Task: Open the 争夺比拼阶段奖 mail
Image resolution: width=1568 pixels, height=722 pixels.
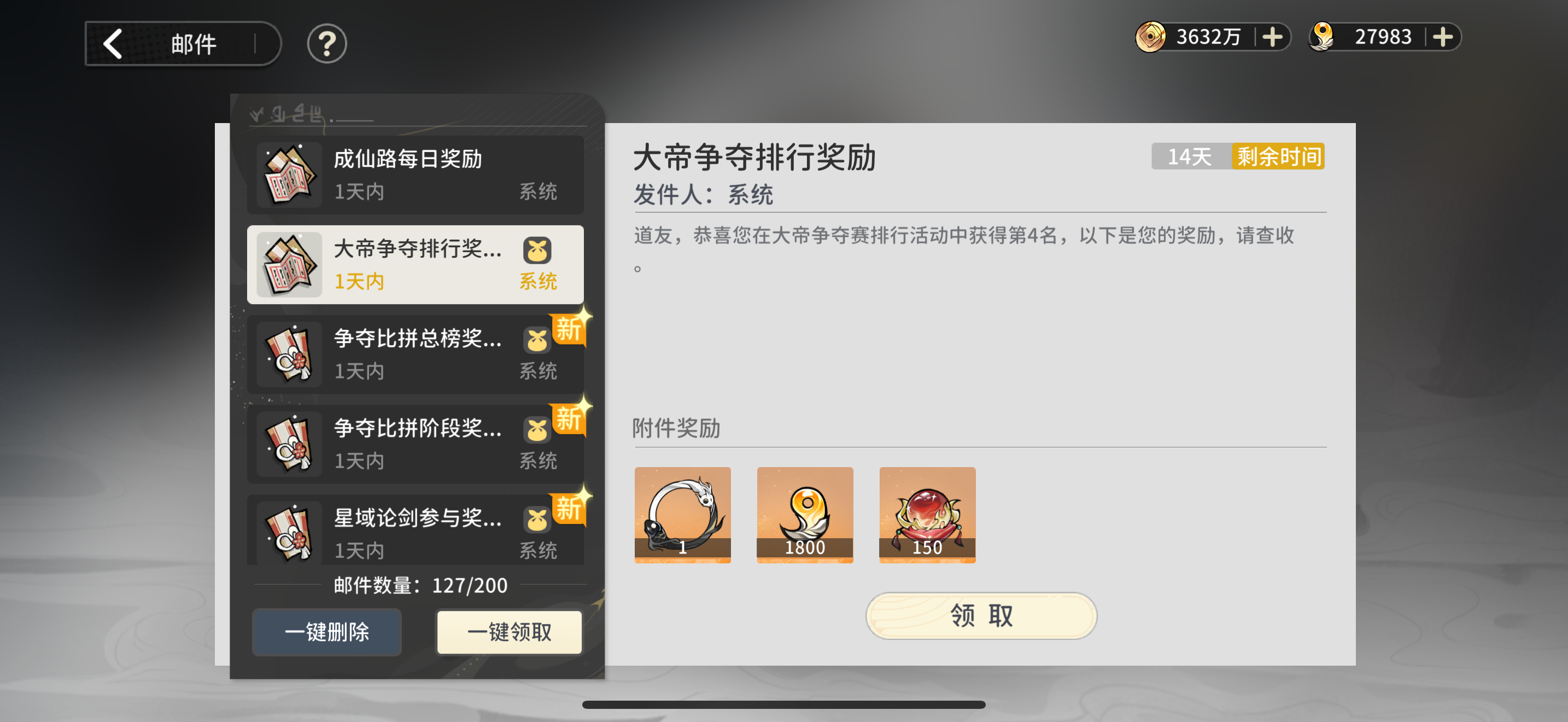Action: coord(415,444)
